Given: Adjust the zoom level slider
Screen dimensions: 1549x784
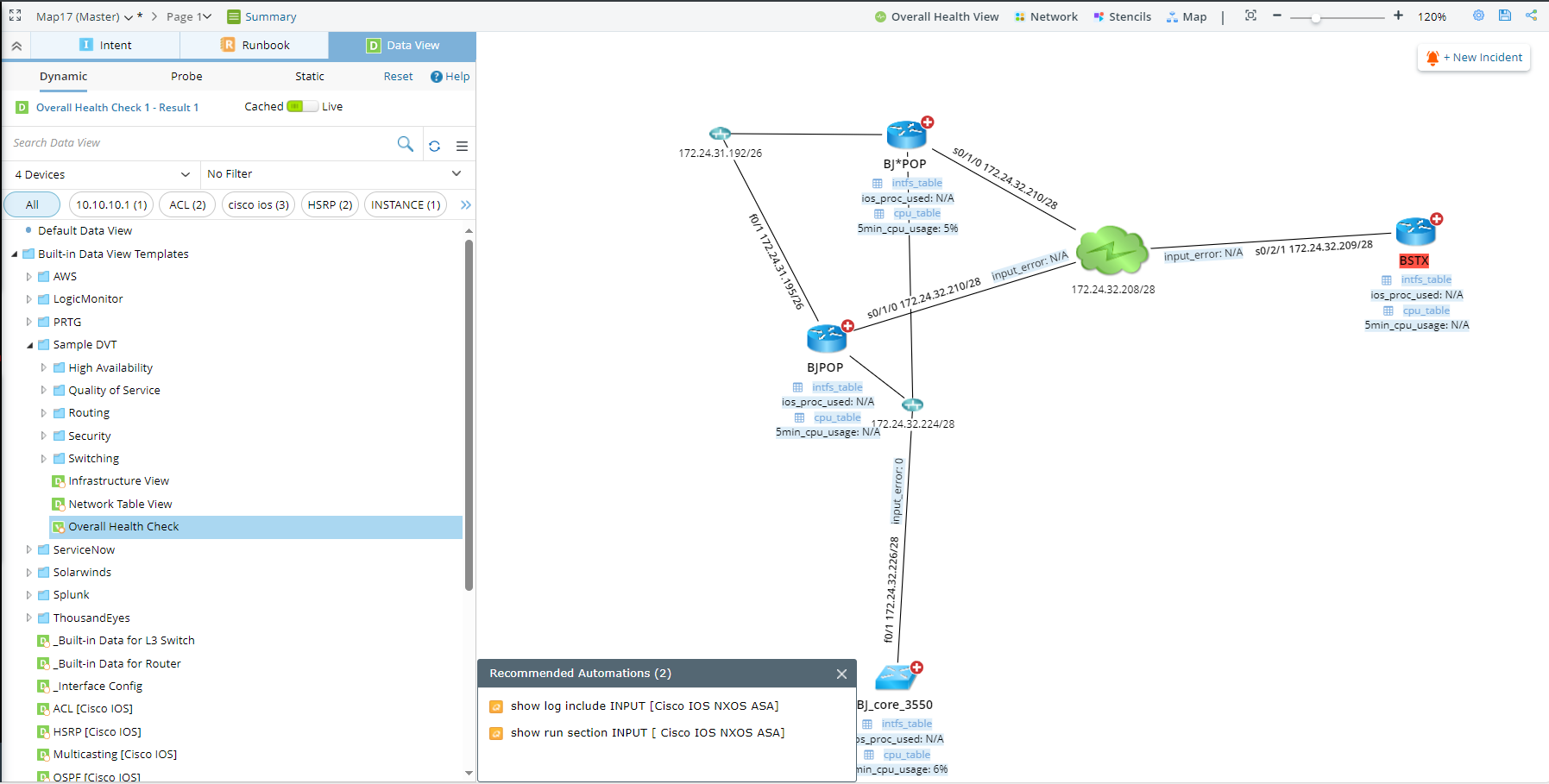Looking at the screenshot, I should click(x=1316, y=18).
